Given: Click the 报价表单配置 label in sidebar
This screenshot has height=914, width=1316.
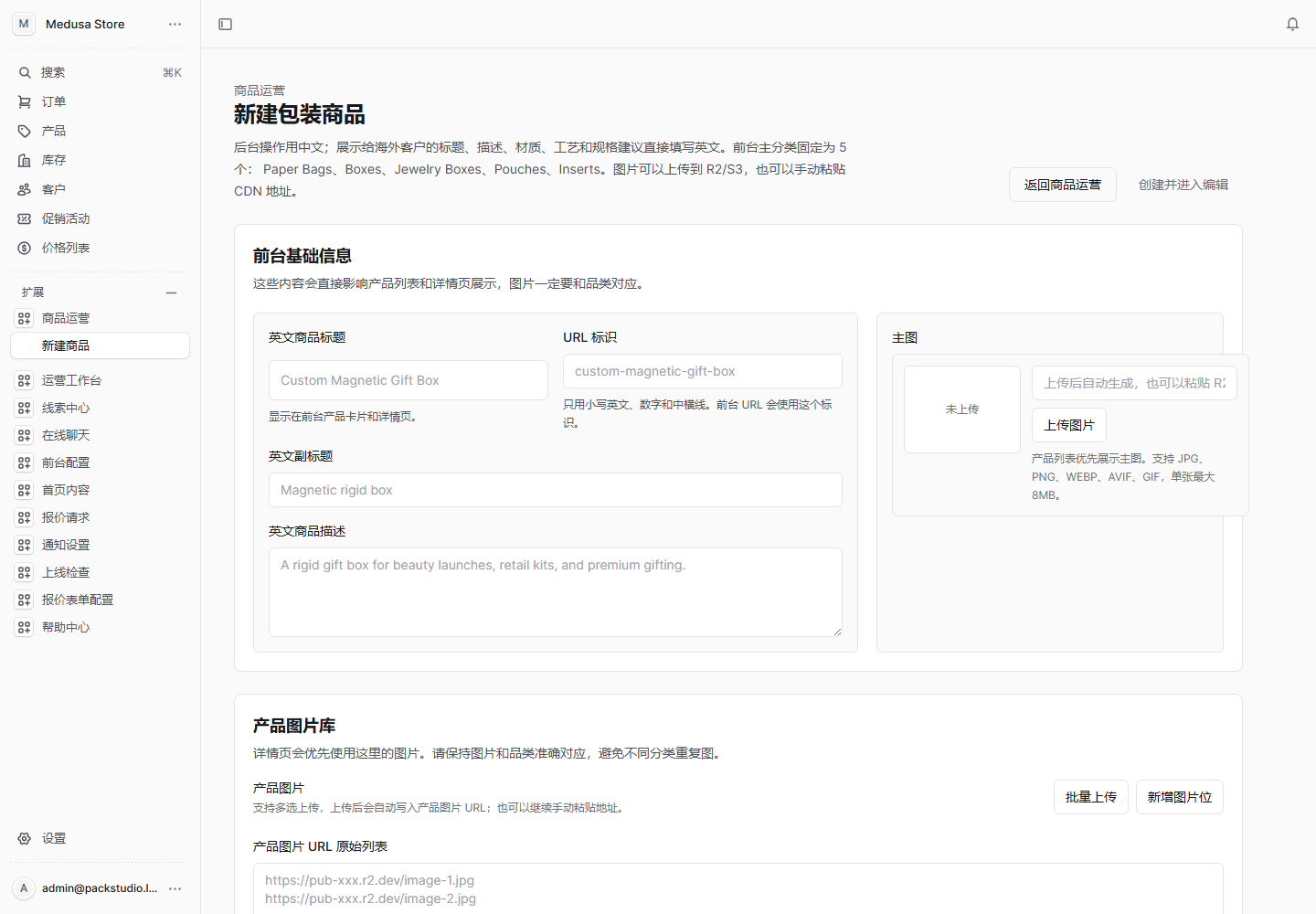Looking at the screenshot, I should 78,600.
